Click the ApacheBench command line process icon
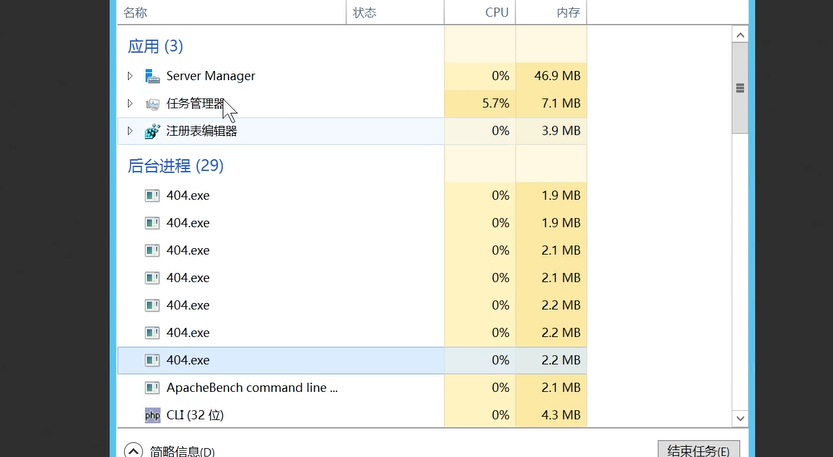 pos(152,388)
